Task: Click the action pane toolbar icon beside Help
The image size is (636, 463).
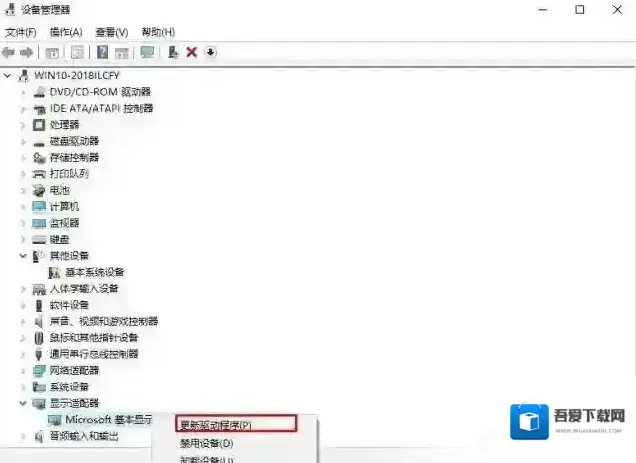Action: (122, 53)
